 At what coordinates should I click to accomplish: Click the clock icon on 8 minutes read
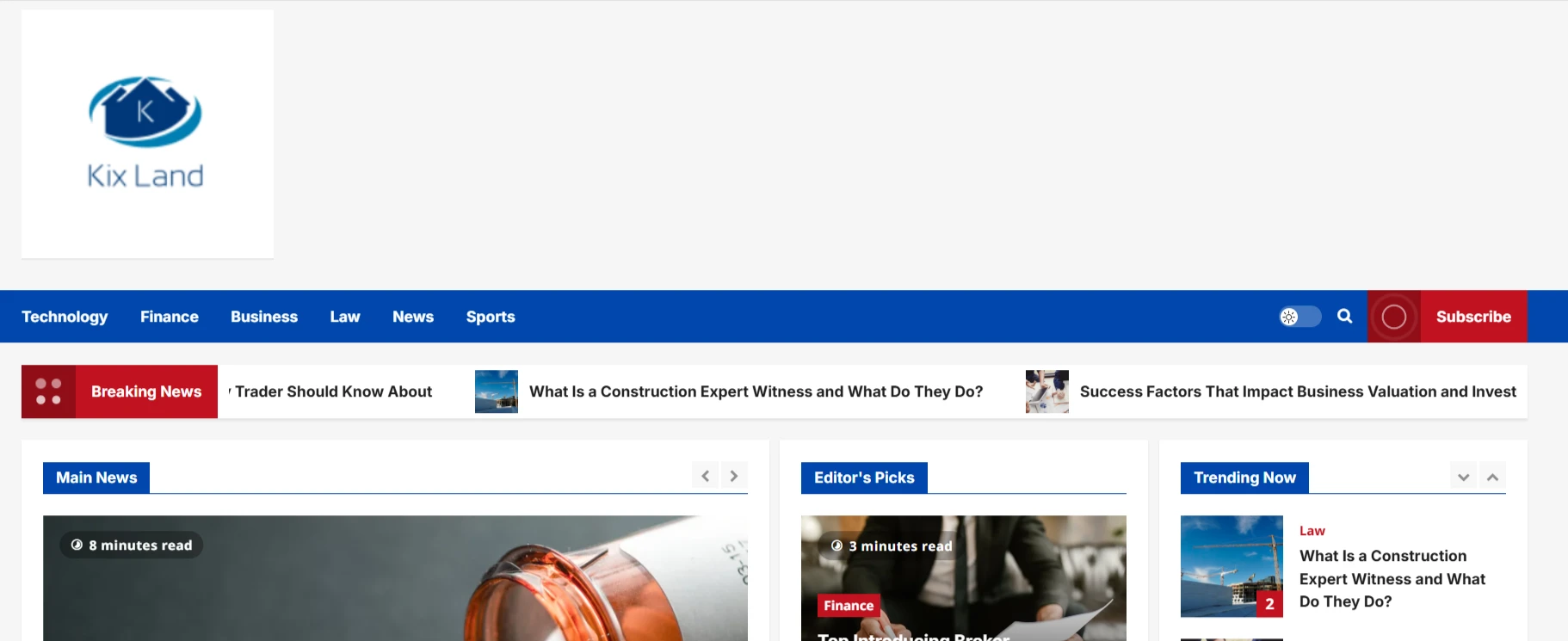coord(77,545)
